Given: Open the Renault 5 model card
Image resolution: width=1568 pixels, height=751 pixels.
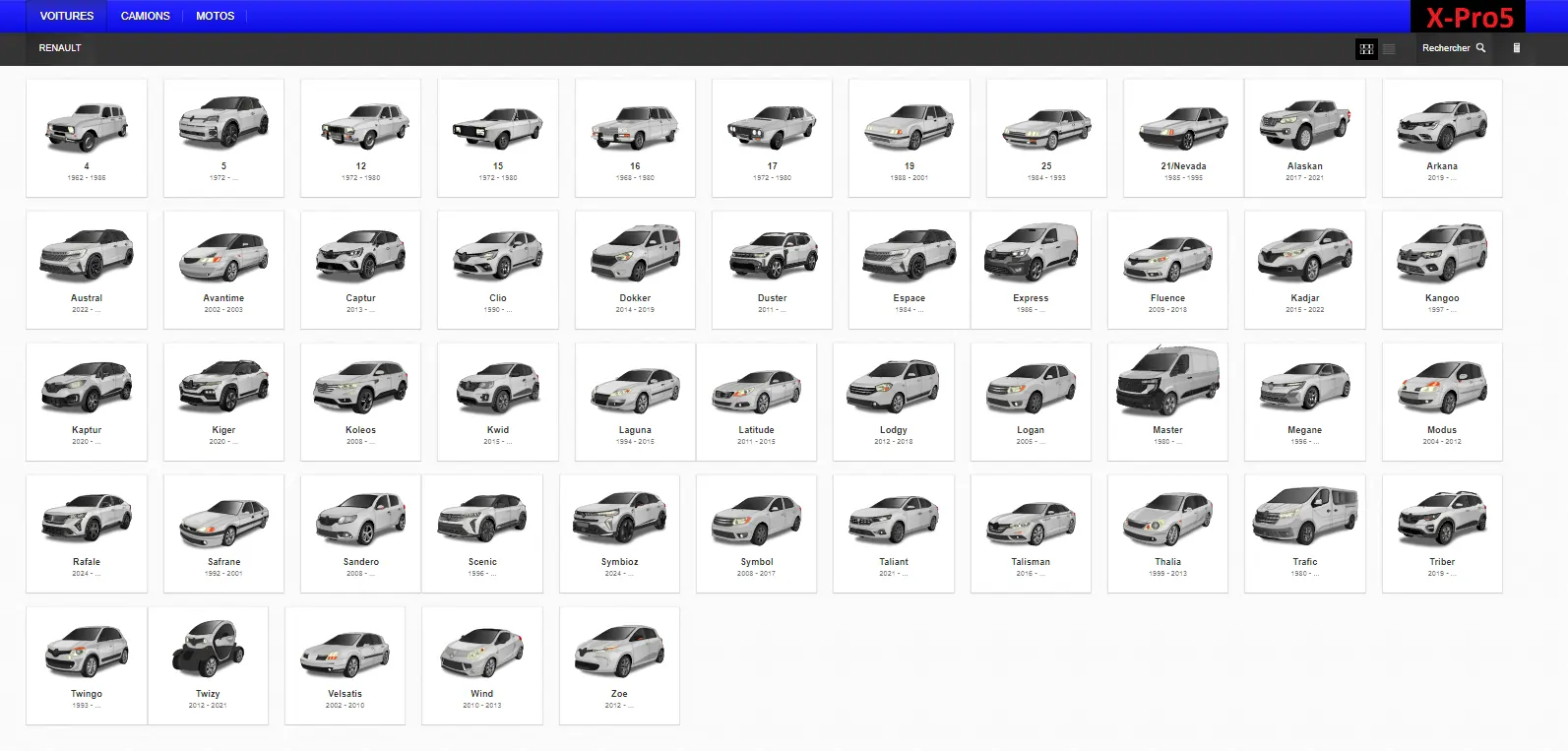Looking at the screenshot, I should (x=223, y=138).
